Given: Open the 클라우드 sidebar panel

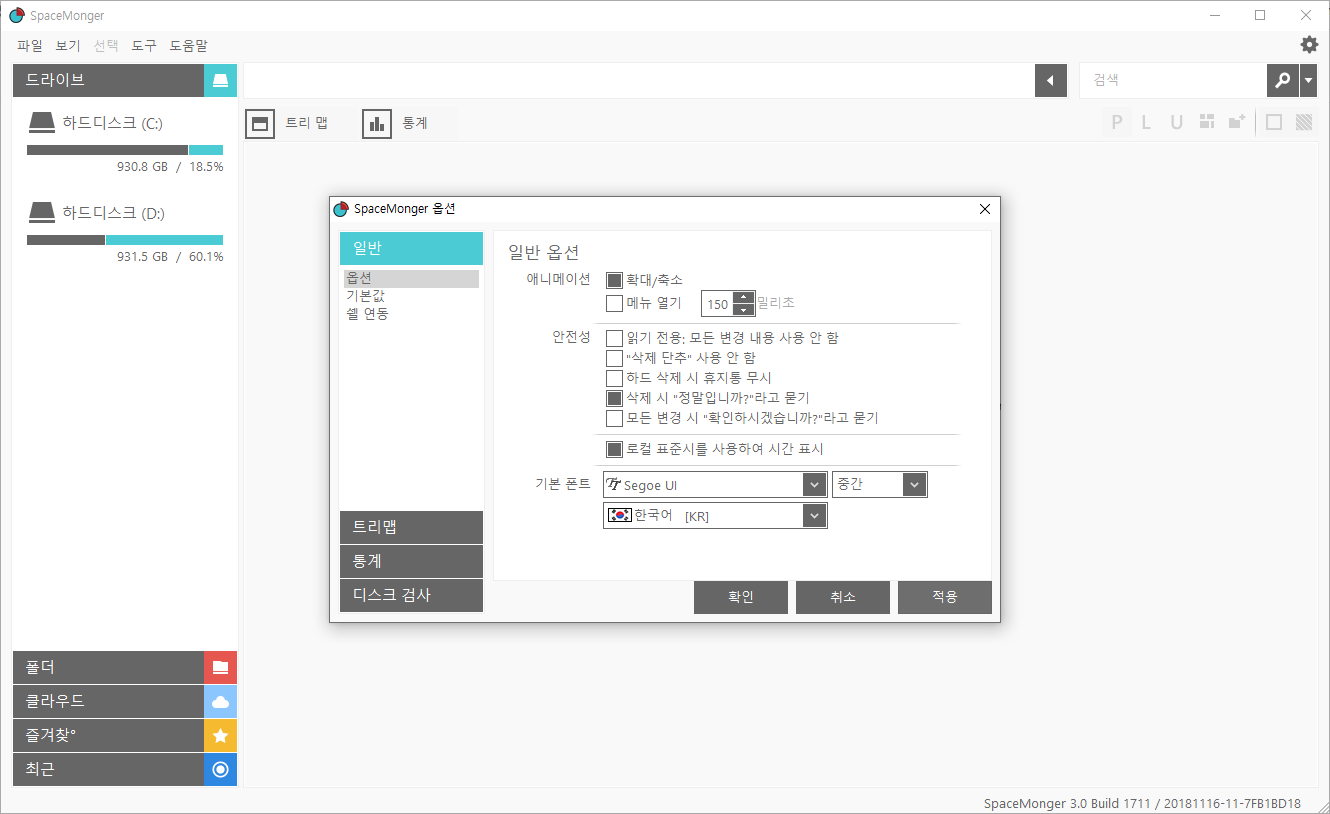Looking at the screenshot, I should [108, 702].
